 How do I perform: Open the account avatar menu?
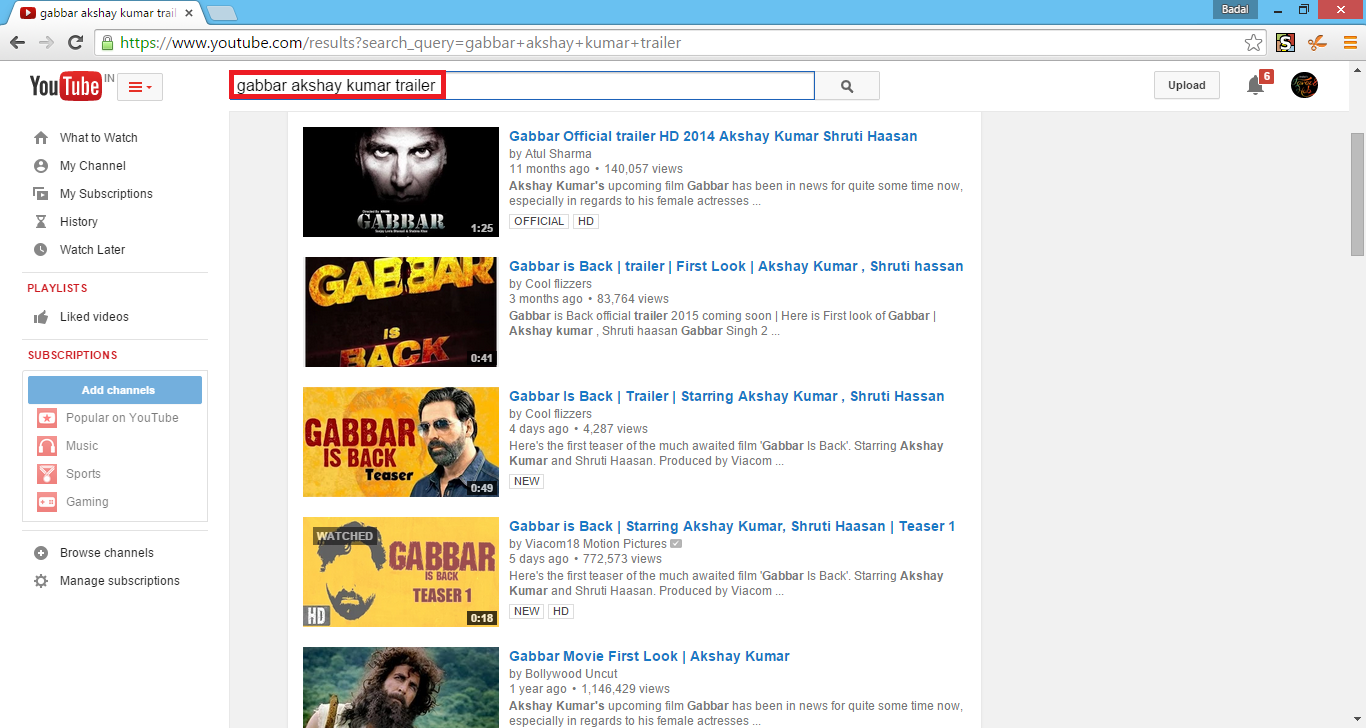(1304, 85)
